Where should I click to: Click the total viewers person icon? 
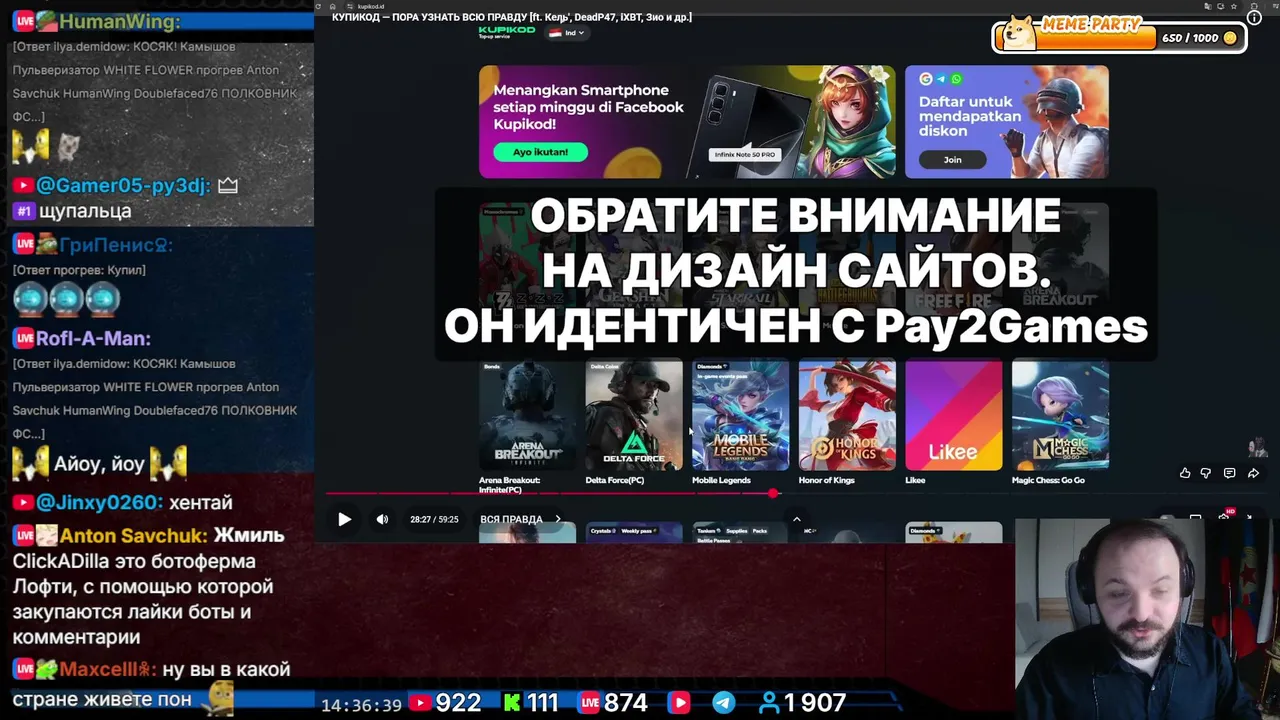point(769,703)
